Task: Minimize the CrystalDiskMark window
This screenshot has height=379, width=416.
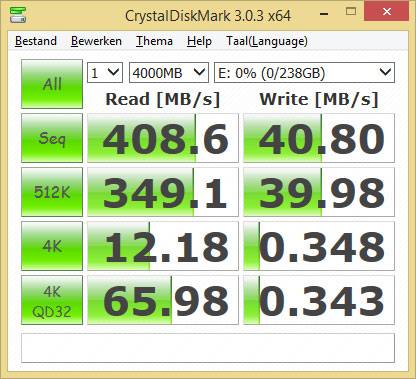Action: (x=324, y=14)
